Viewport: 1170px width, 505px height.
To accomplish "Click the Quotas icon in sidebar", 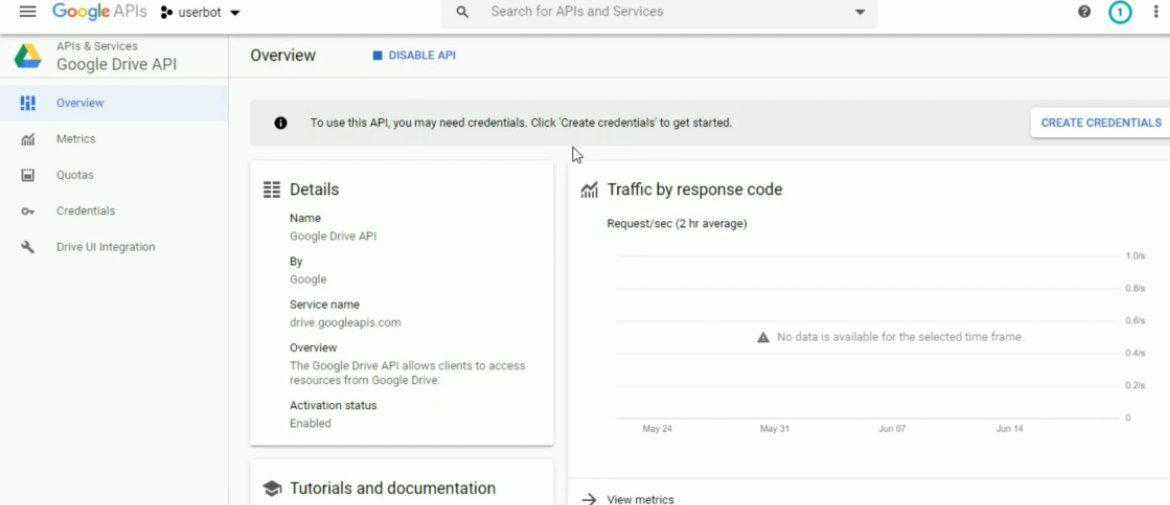I will click(28, 175).
